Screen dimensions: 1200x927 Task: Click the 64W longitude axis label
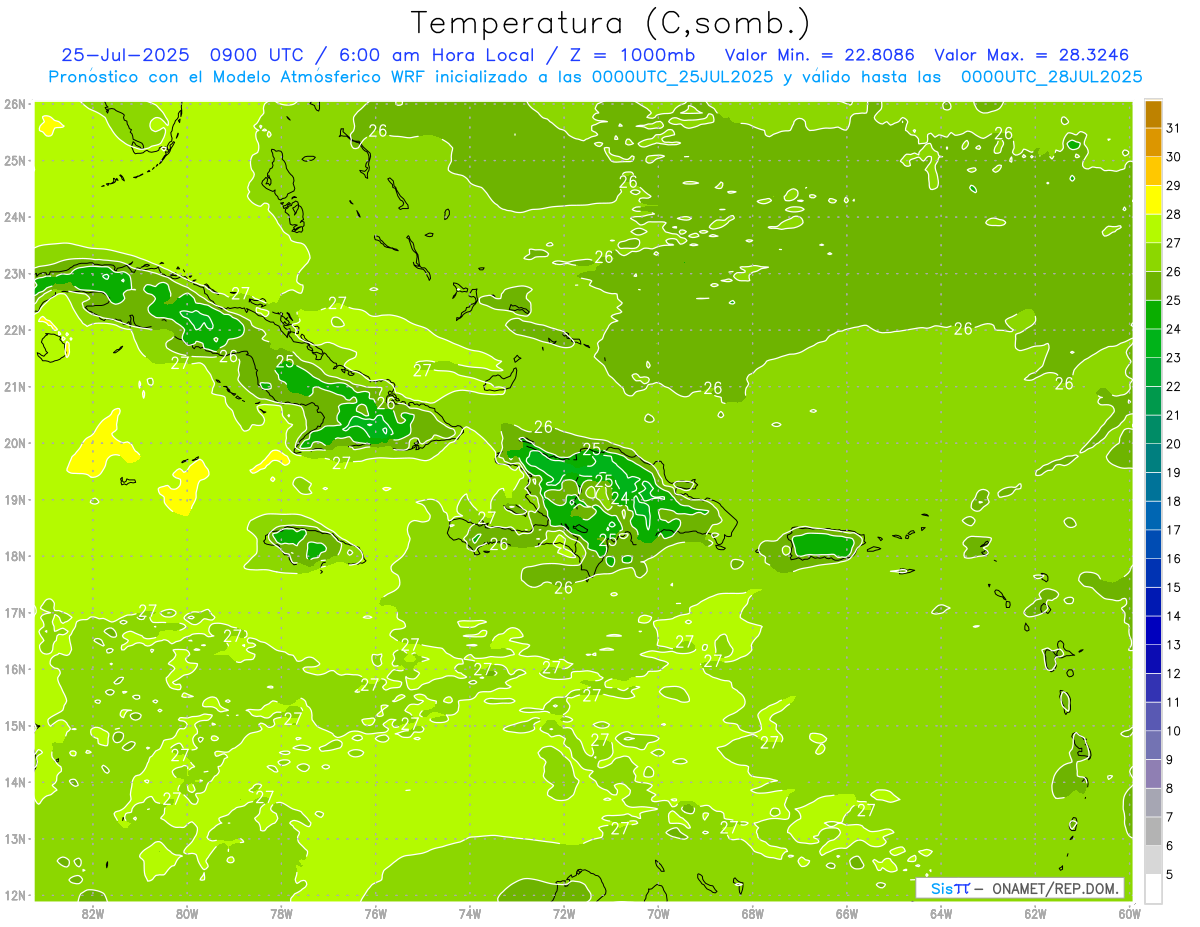pos(941,913)
